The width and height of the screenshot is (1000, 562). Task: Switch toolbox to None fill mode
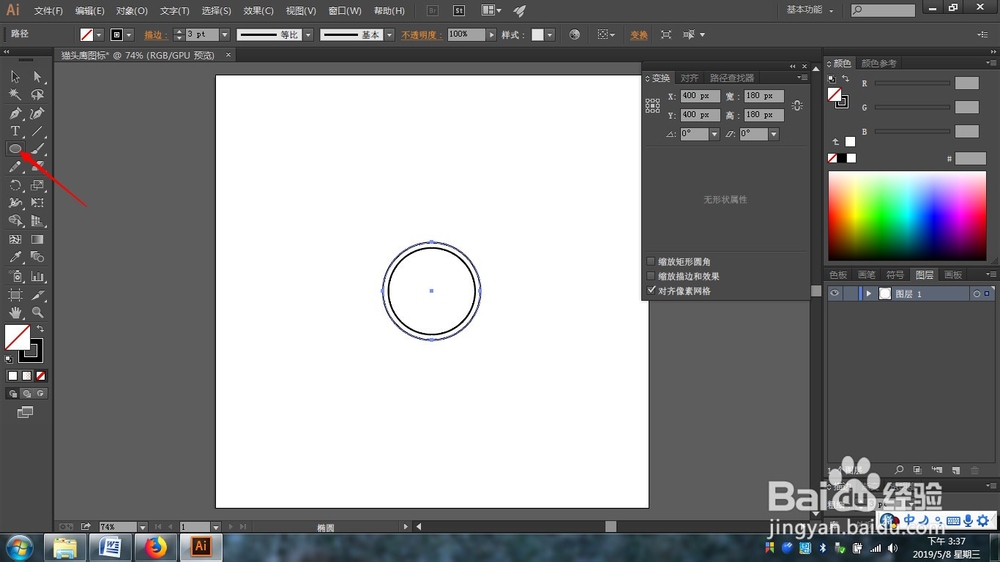point(41,376)
